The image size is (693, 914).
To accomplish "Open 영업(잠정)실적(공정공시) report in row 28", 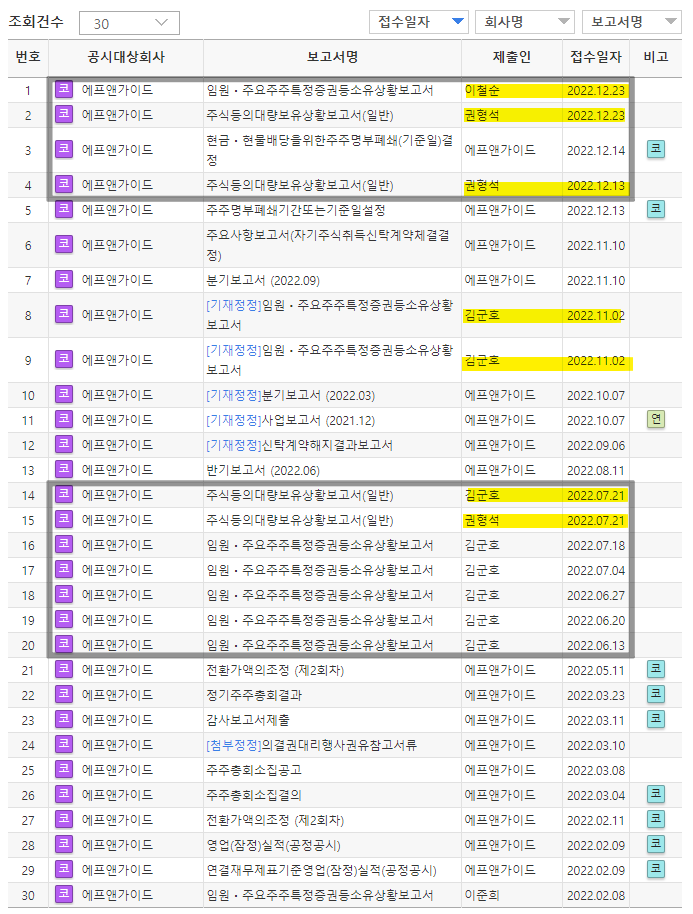I will tap(273, 845).
